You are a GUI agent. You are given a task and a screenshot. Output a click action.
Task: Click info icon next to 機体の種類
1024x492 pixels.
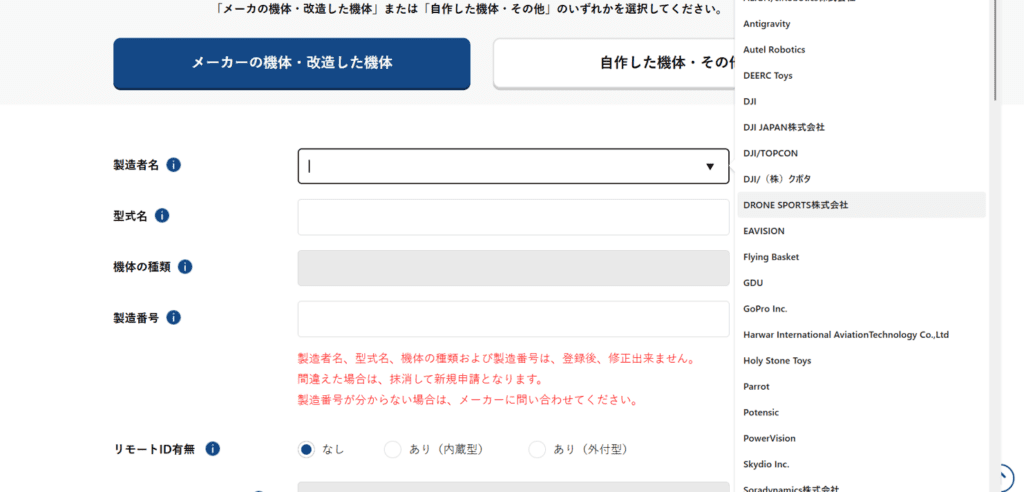185,267
